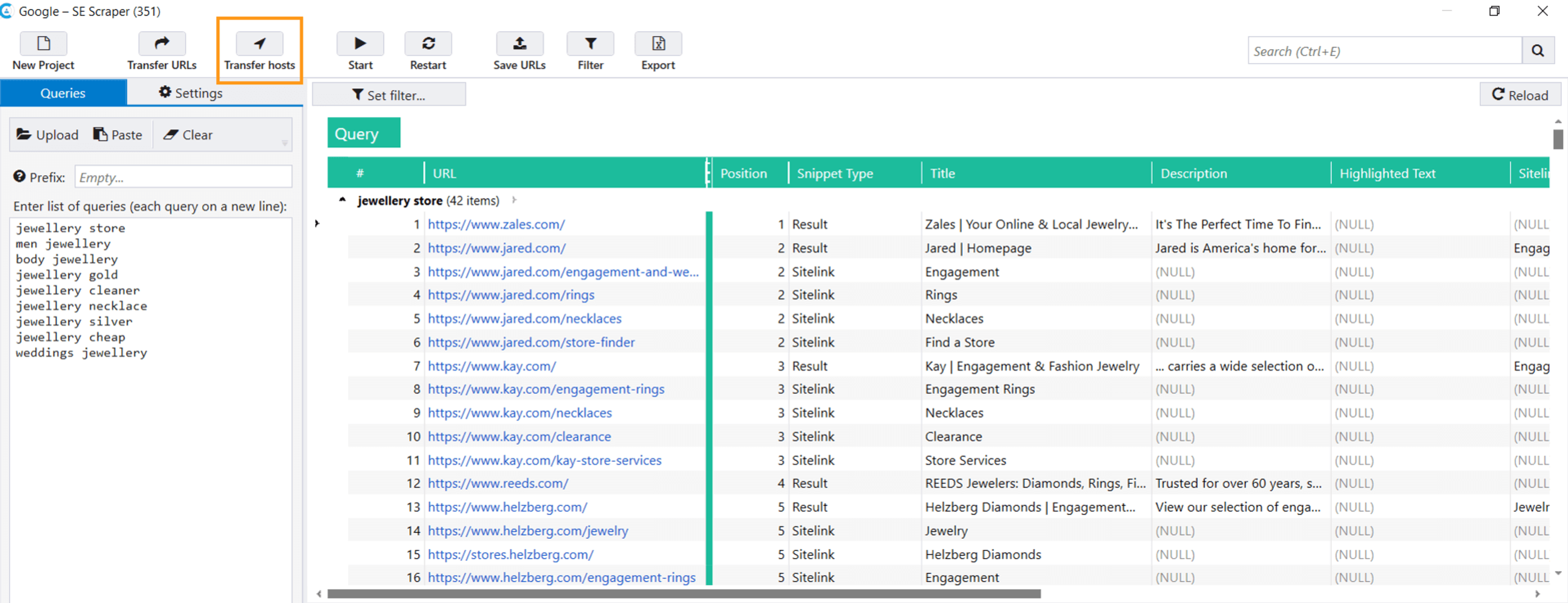Focus the Search (Ctrl+E) field
The height and width of the screenshot is (603, 1568).
click(x=1385, y=51)
